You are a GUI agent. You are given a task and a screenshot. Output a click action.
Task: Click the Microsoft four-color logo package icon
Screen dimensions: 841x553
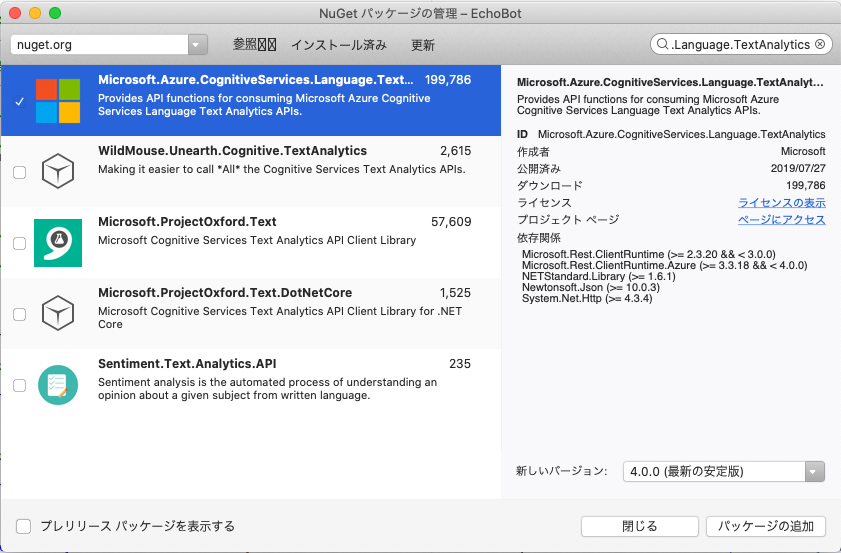[x=58, y=100]
